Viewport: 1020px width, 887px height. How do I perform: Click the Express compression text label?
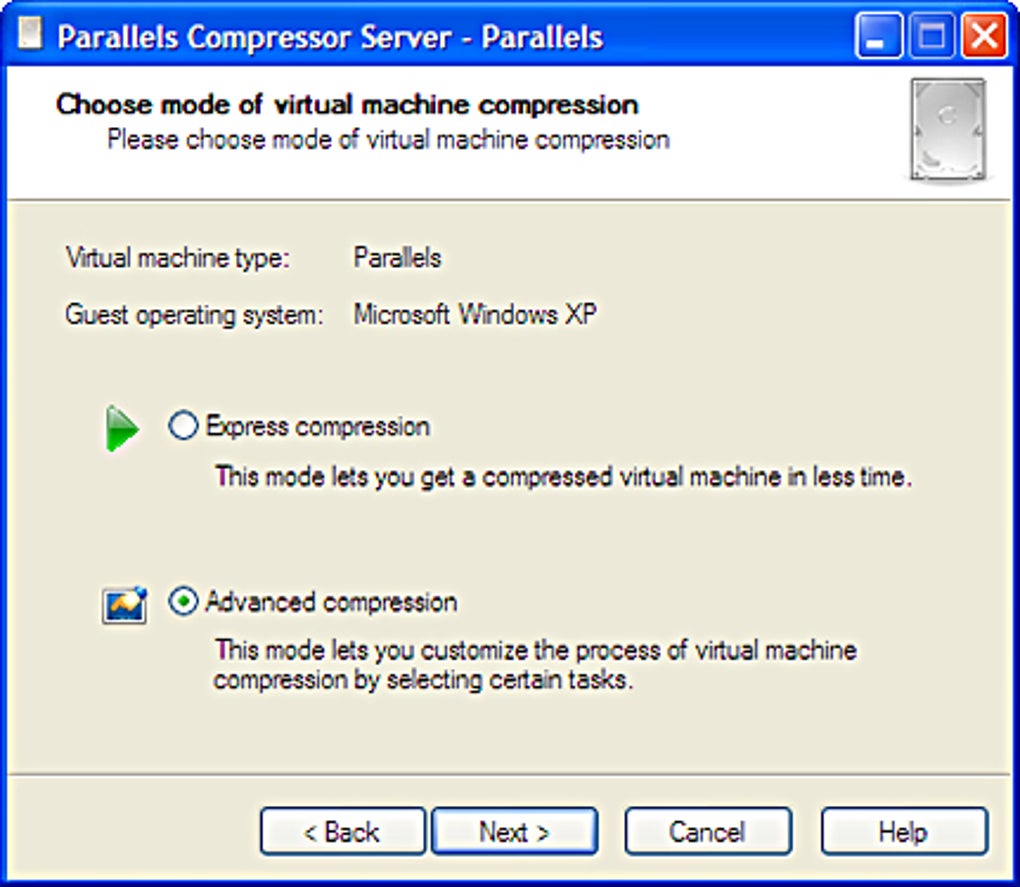(x=315, y=425)
